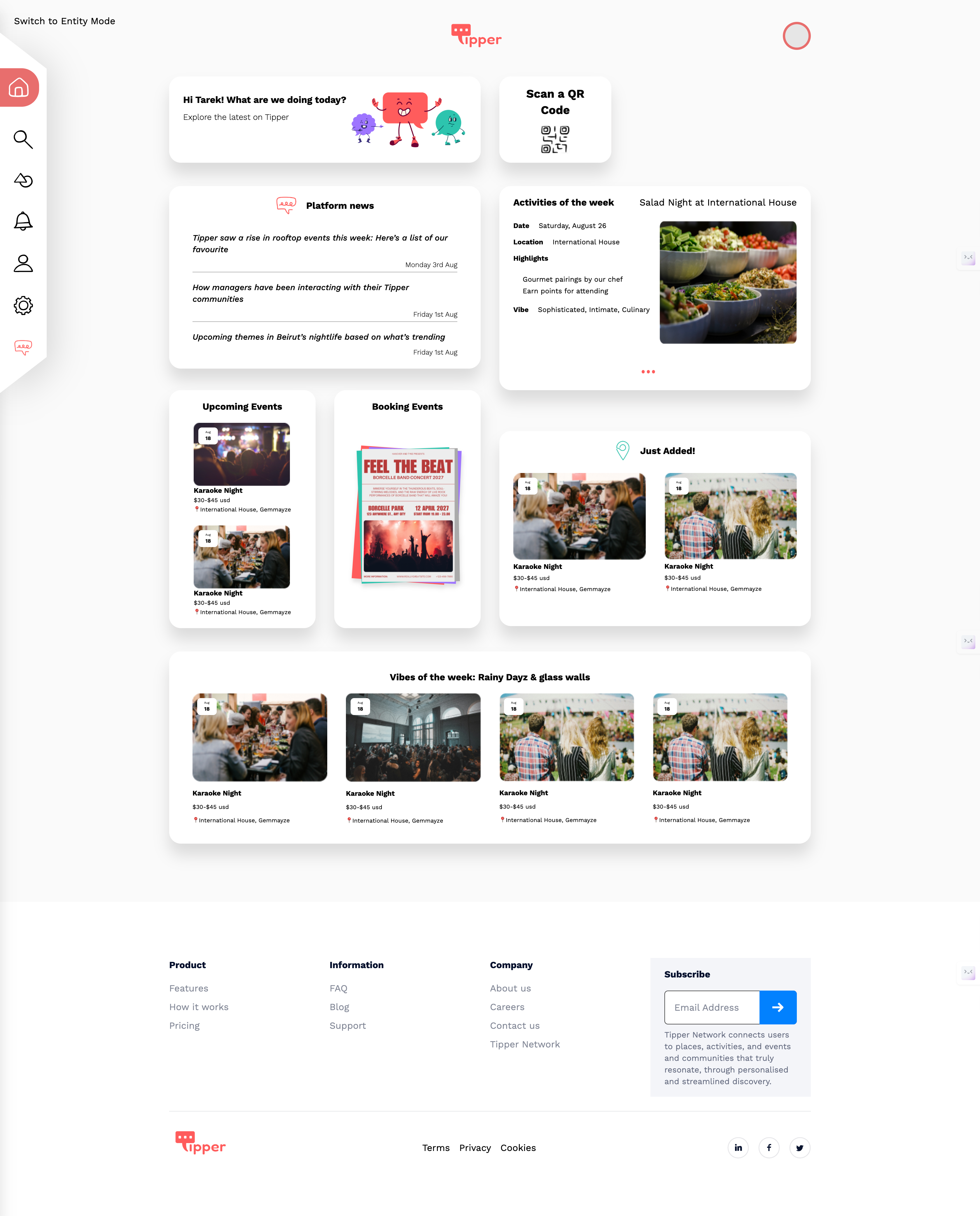Click the Facebook icon near the footer
This screenshot has width=980, height=1216.
[769, 1147]
